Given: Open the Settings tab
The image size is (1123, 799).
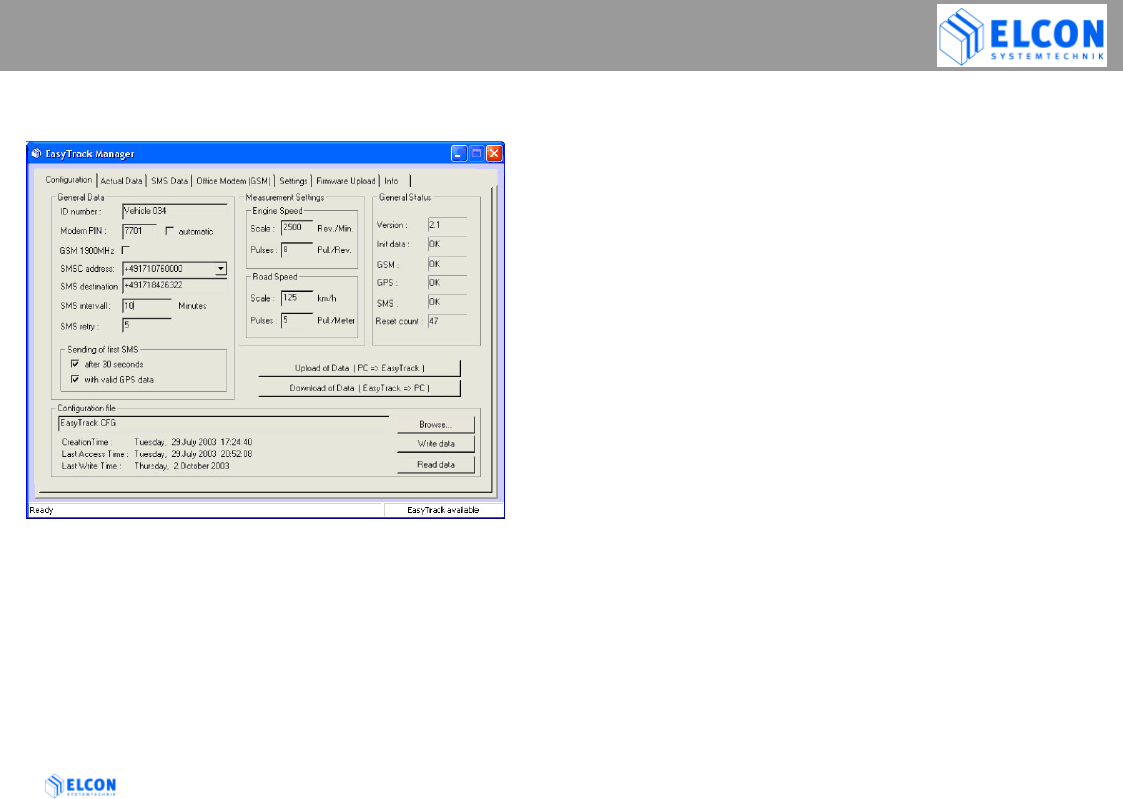Looking at the screenshot, I should point(293,181).
